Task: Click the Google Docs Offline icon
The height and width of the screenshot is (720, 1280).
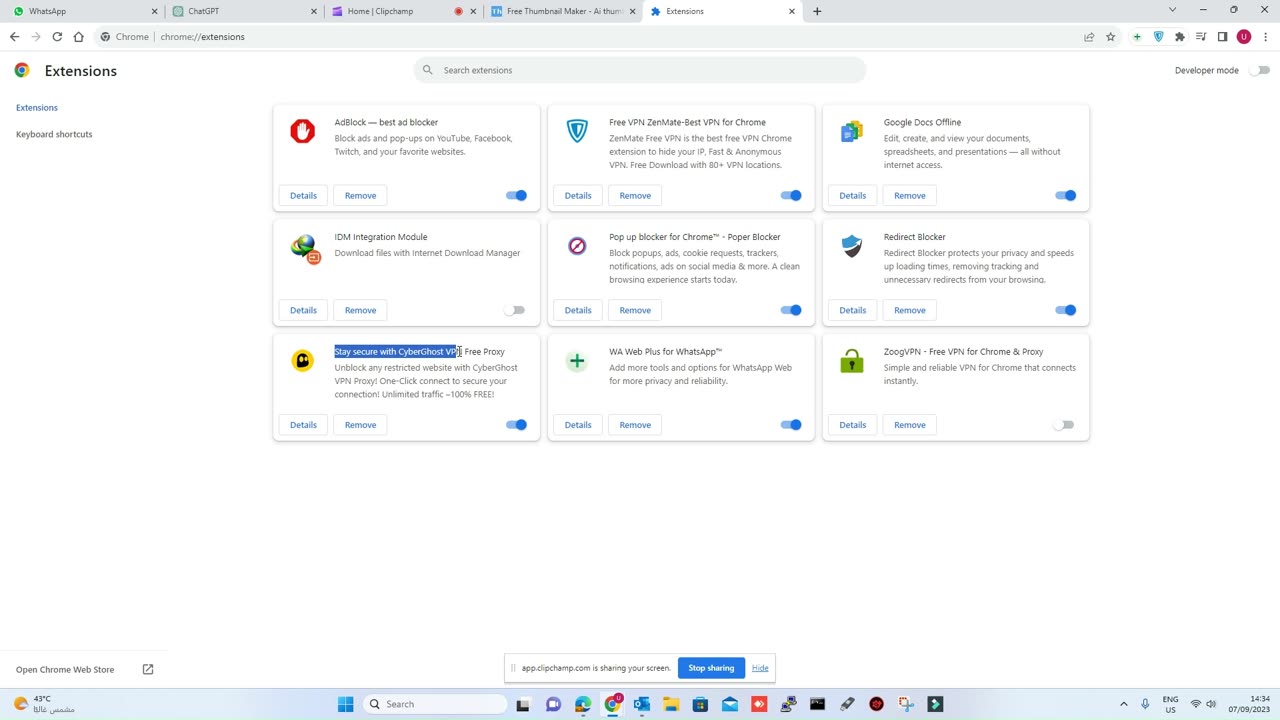Action: click(x=852, y=131)
